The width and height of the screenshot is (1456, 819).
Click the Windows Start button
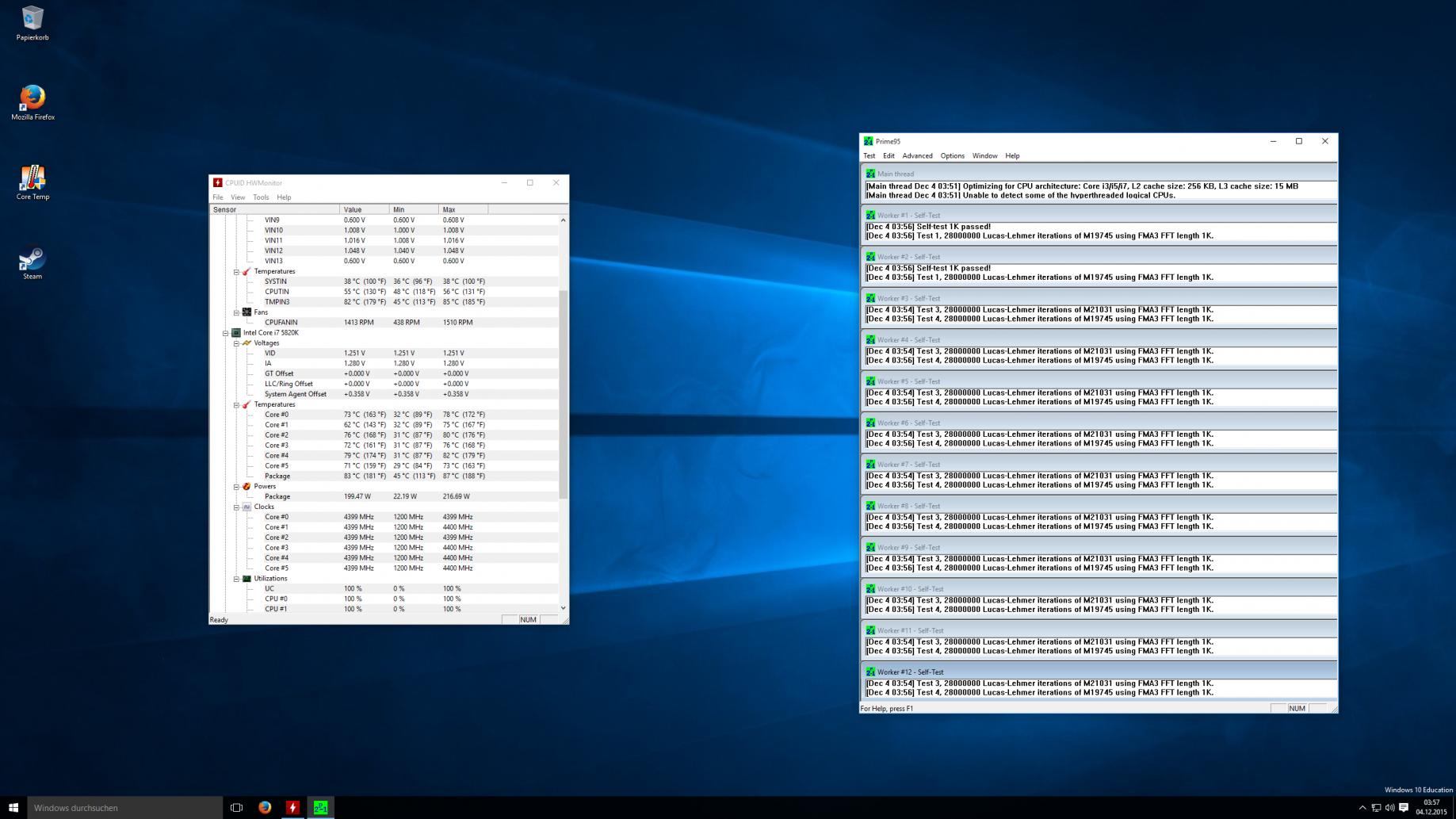coord(13,807)
